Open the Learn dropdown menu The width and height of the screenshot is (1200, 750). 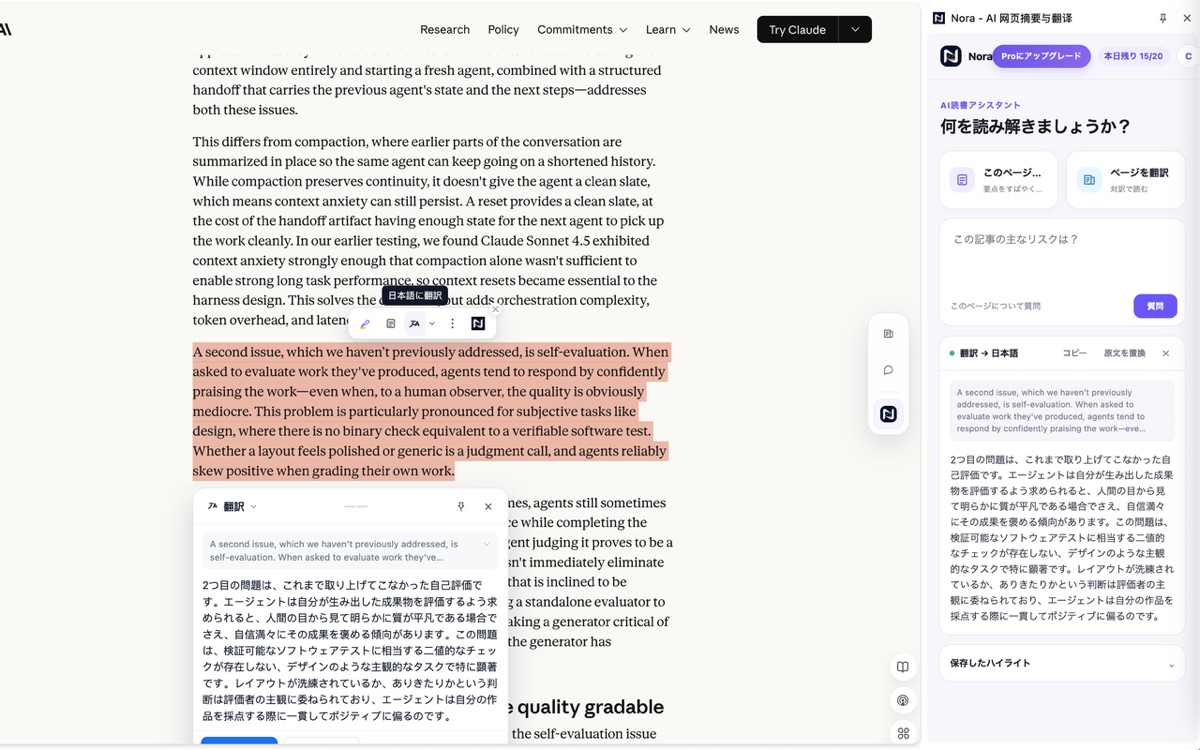point(668,30)
